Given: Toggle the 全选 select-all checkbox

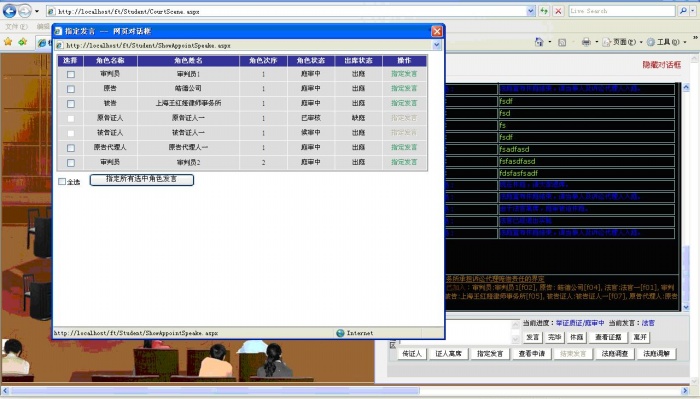Looking at the screenshot, I should 62,182.
